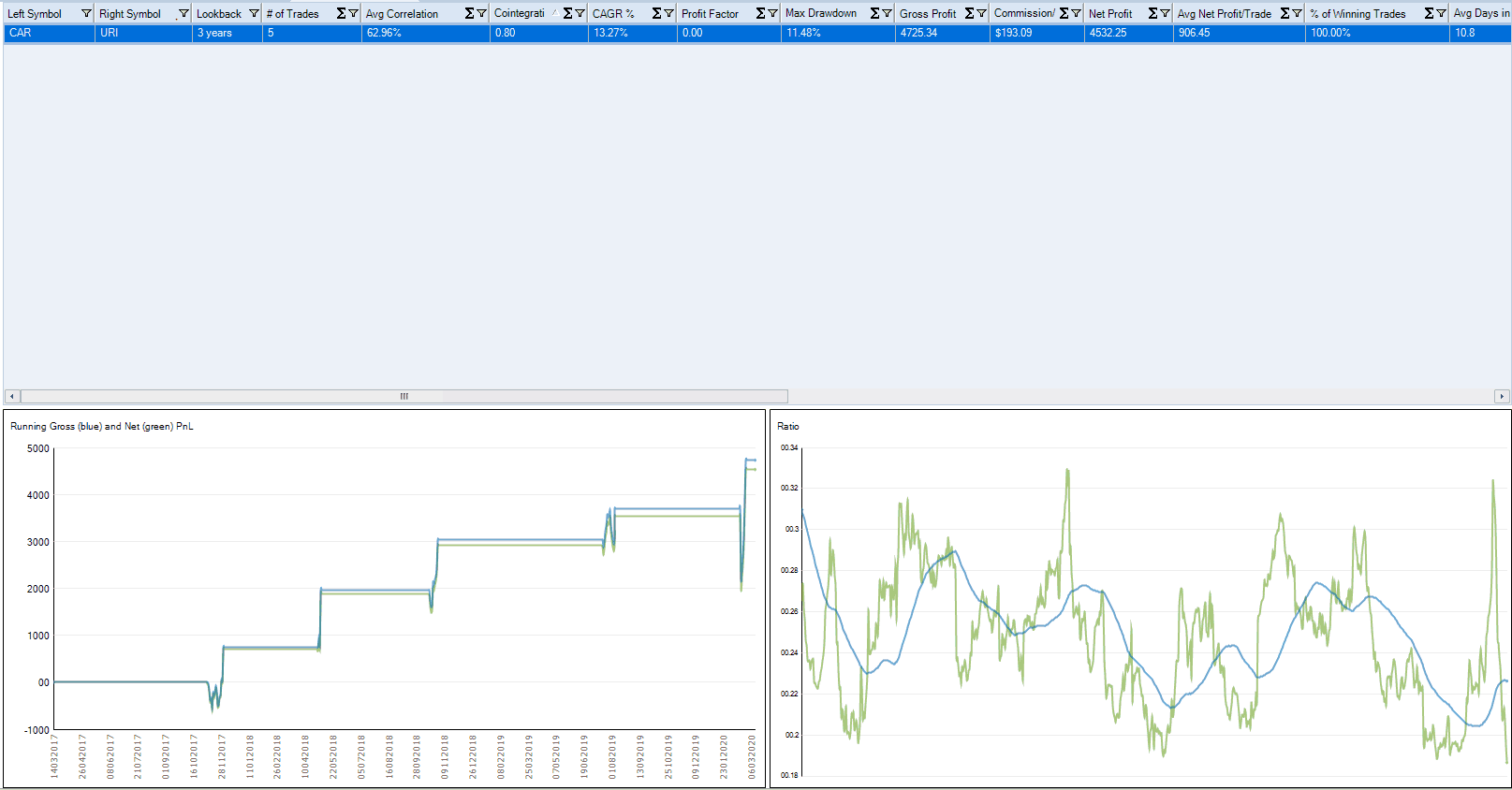Click the sigma summary icon for Profit Factor

pos(760,14)
